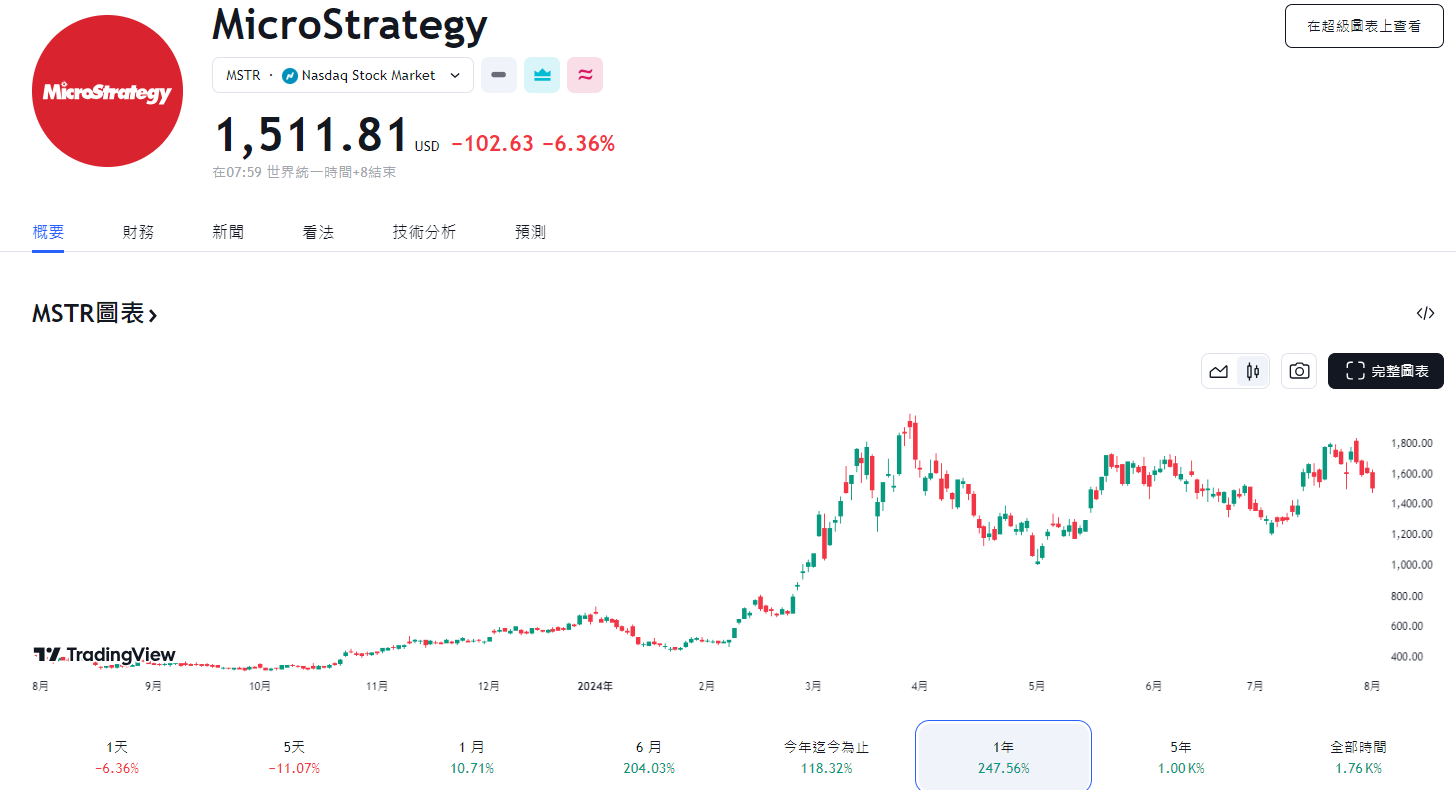The image size is (1456, 790).
Task: Open the 技術分析 tab
Action: coord(424,231)
